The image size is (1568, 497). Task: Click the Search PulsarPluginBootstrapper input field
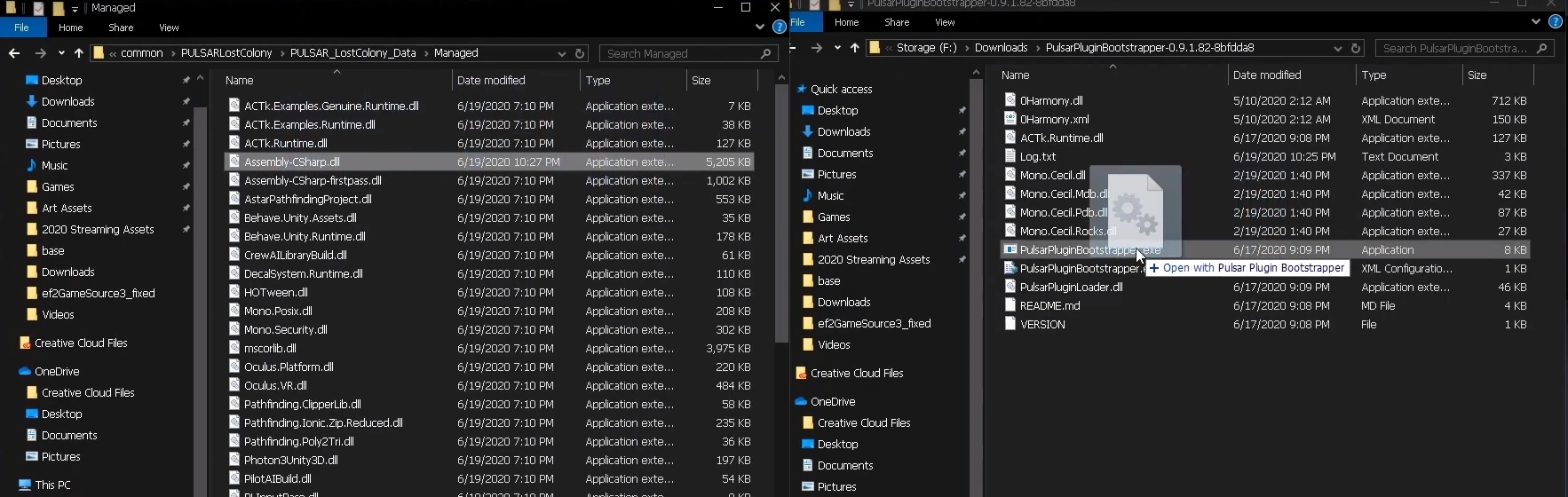click(x=1454, y=48)
